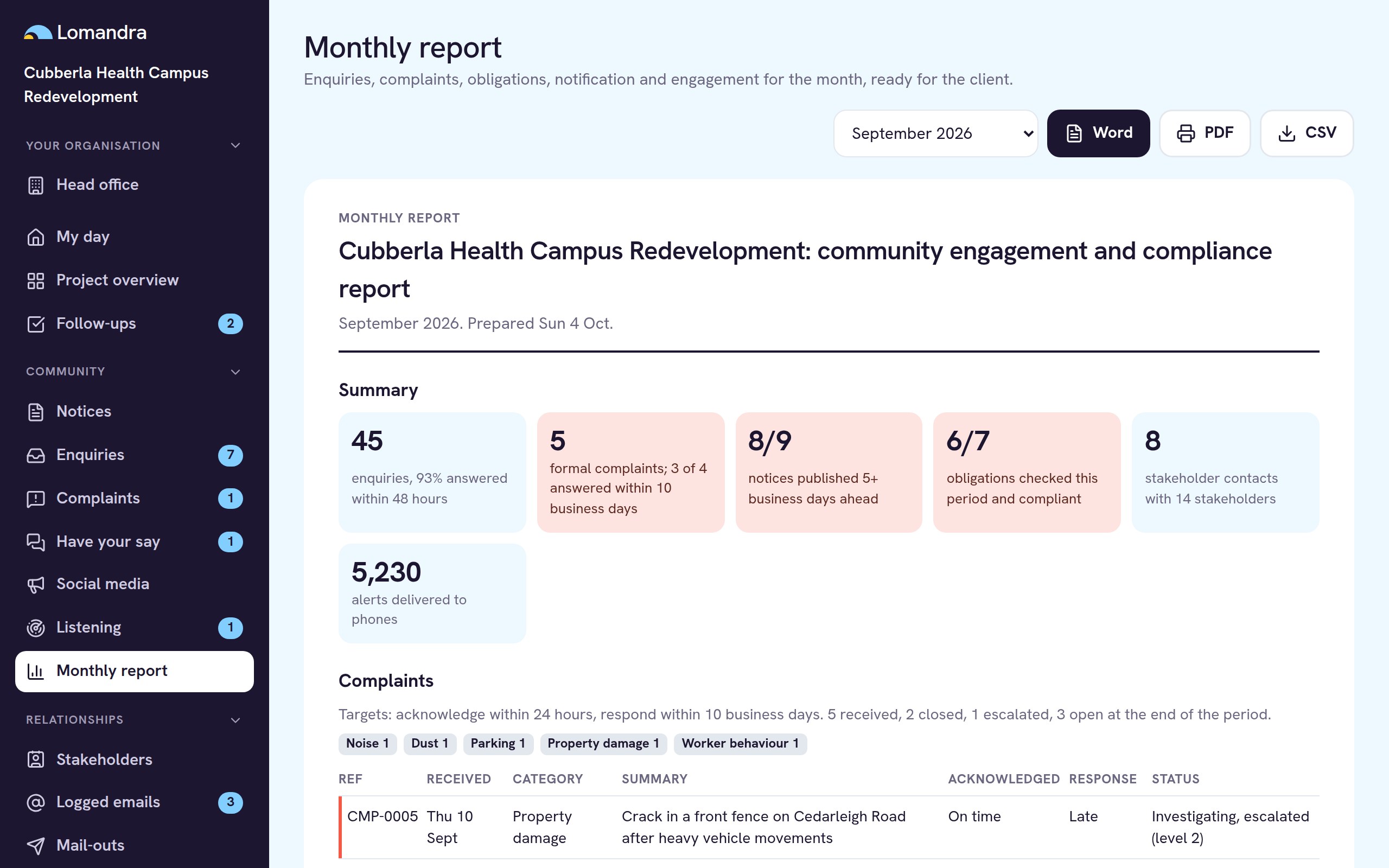This screenshot has height=868, width=1389.
Task: Click the Complaints alert-bubble icon
Action: point(36,499)
